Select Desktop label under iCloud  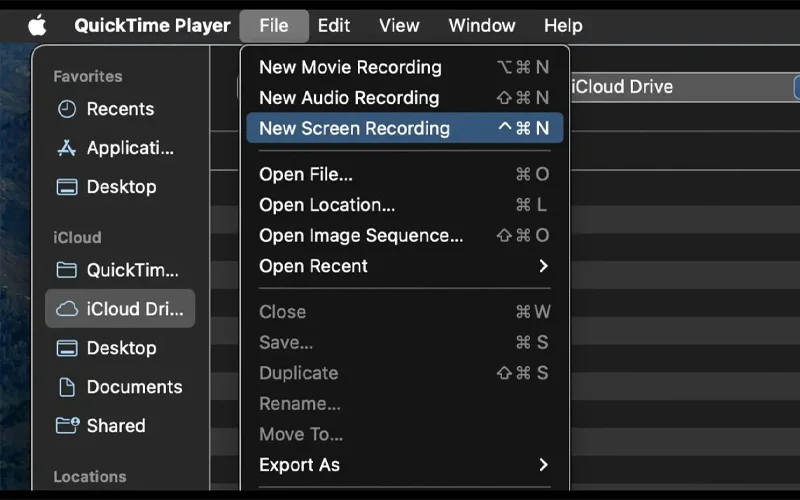point(121,348)
